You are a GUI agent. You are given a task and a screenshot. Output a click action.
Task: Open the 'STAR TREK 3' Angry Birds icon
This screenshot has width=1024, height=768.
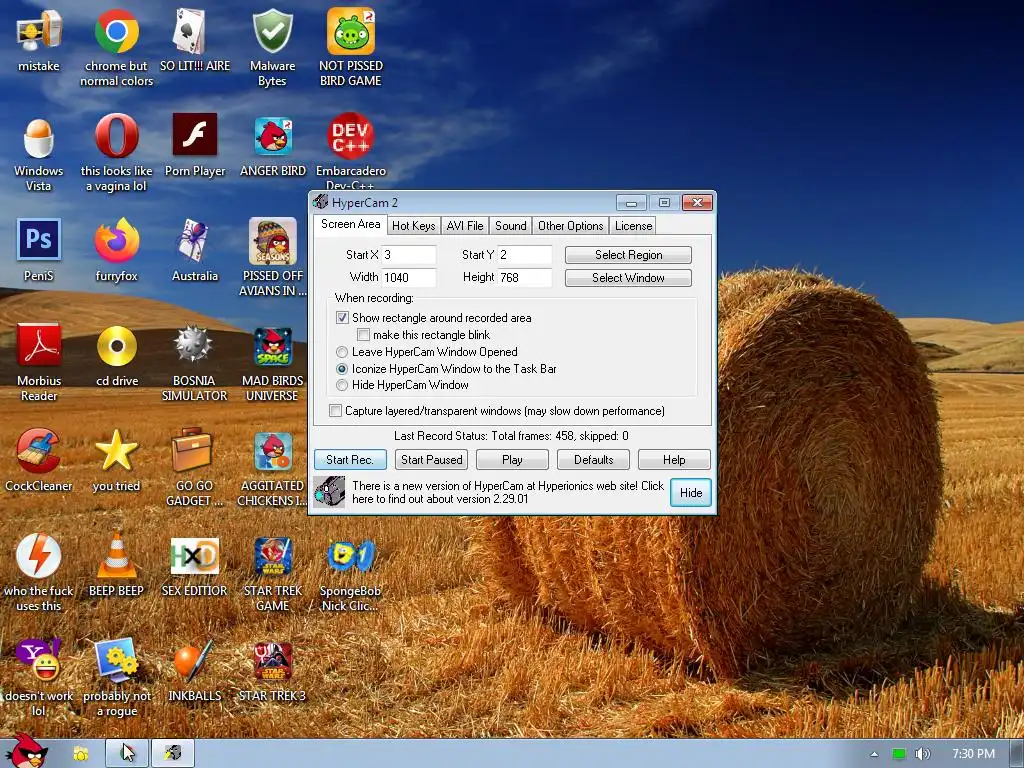coord(272,661)
